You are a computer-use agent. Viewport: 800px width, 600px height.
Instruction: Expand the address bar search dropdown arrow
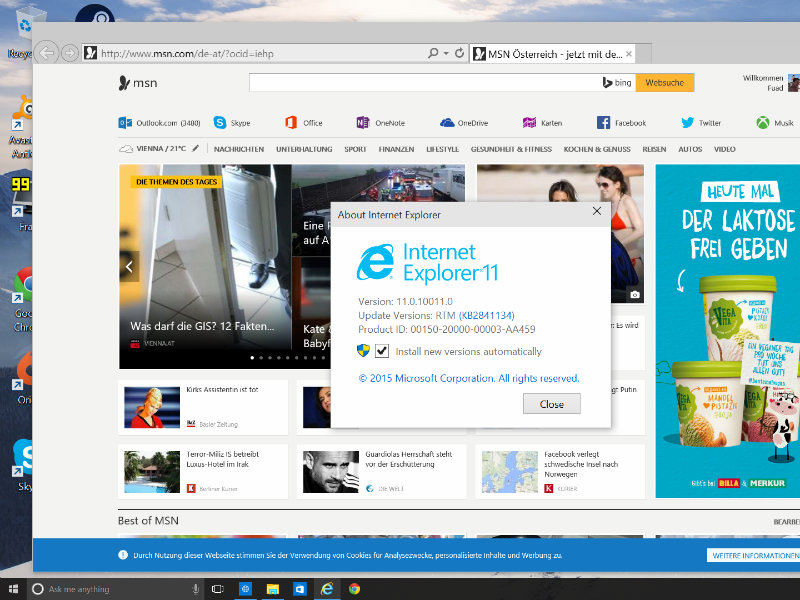pos(444,53)
